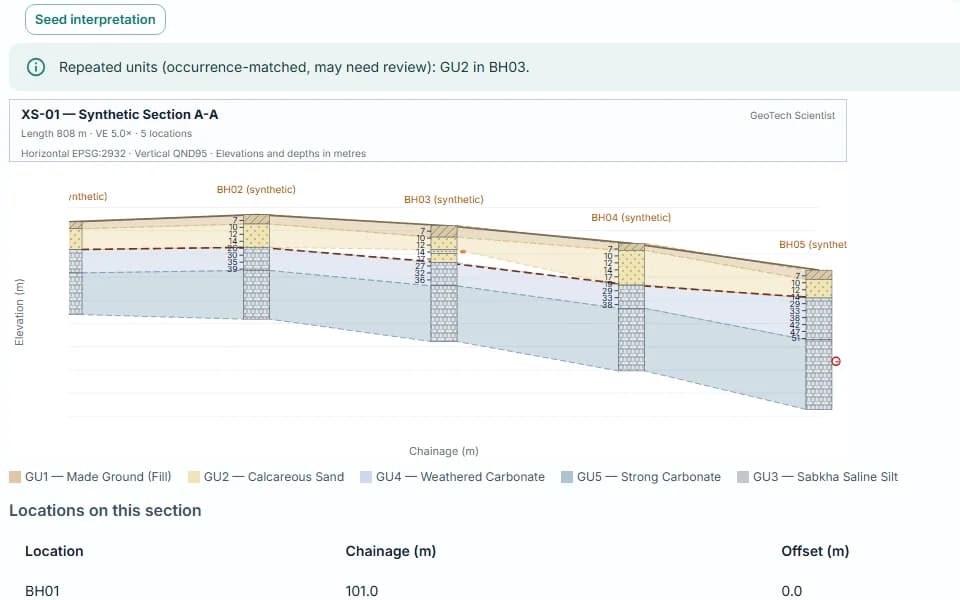The width and height of the screenshot is (960, 600).
Task: Click the Horizontal EPSG:2932 coordinate info line
Action: point(193,154)
